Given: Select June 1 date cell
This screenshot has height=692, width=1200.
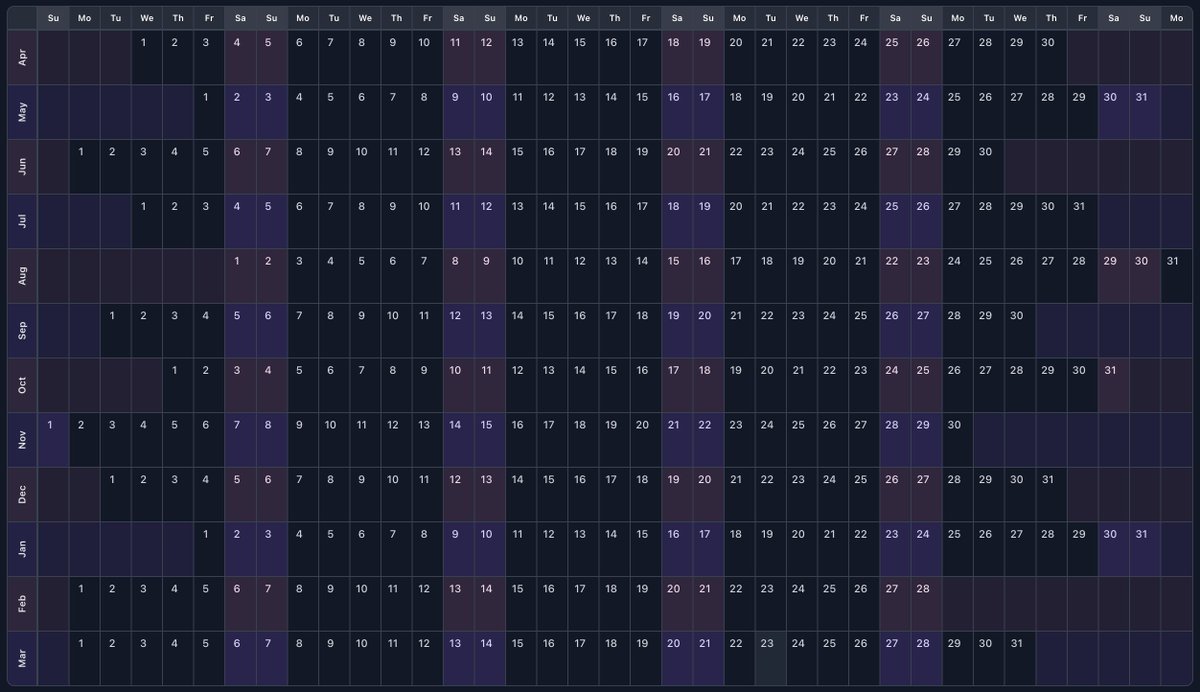Looking at the screenshot, I should point(85,167).
